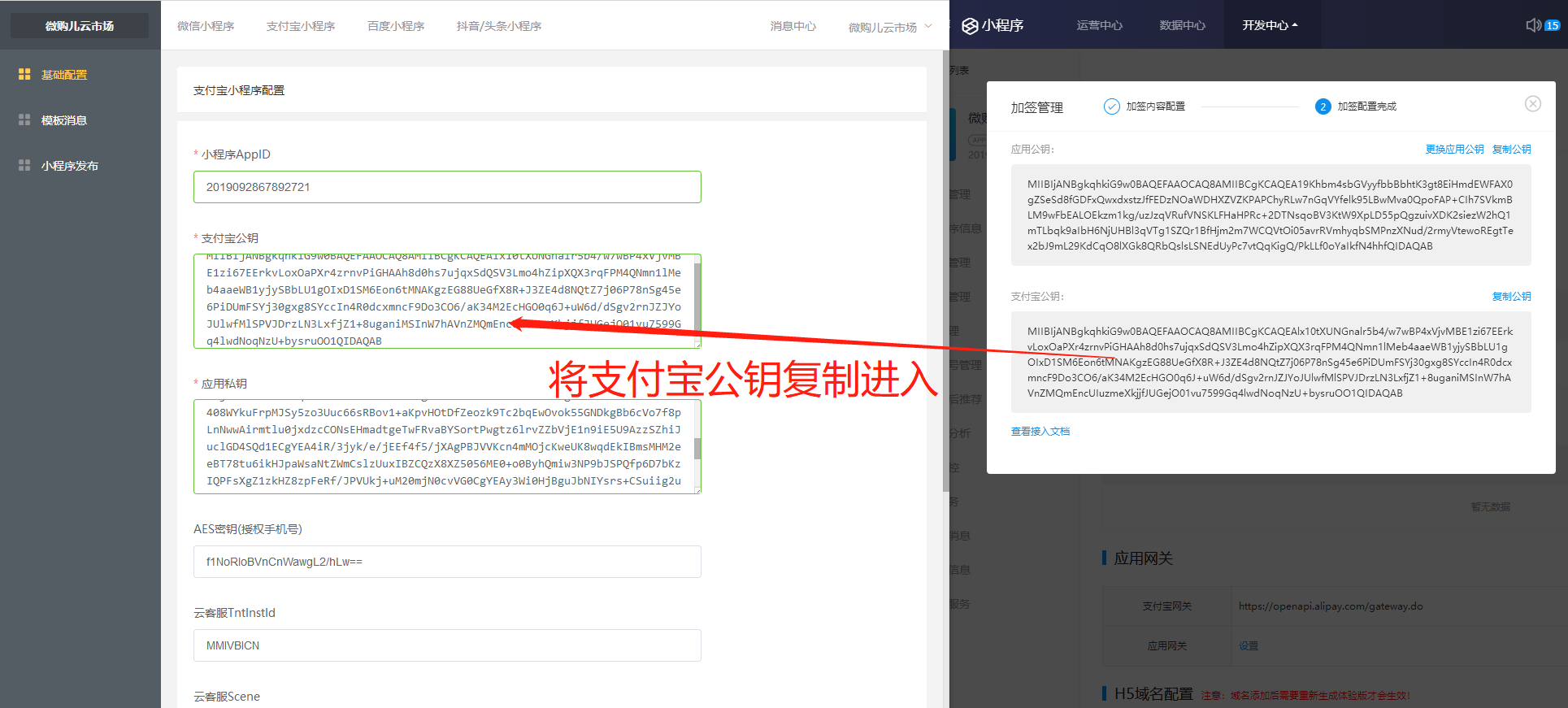Close the 加签管理 dialog

click(1533, 103)
